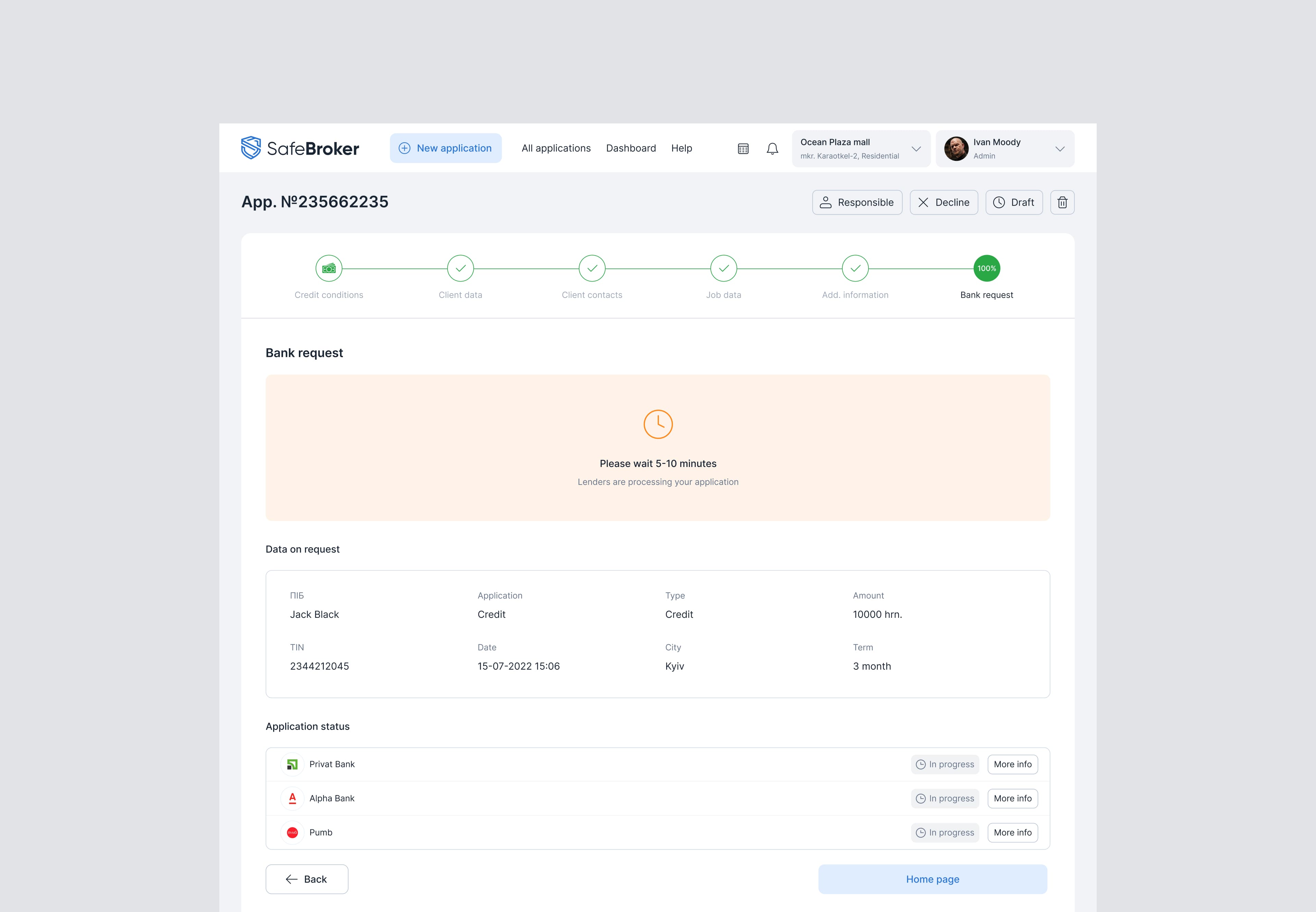Click the Pumb bank logo icon
The height and width of the screenshot is (912, 1316).
(x=292, y=832)
